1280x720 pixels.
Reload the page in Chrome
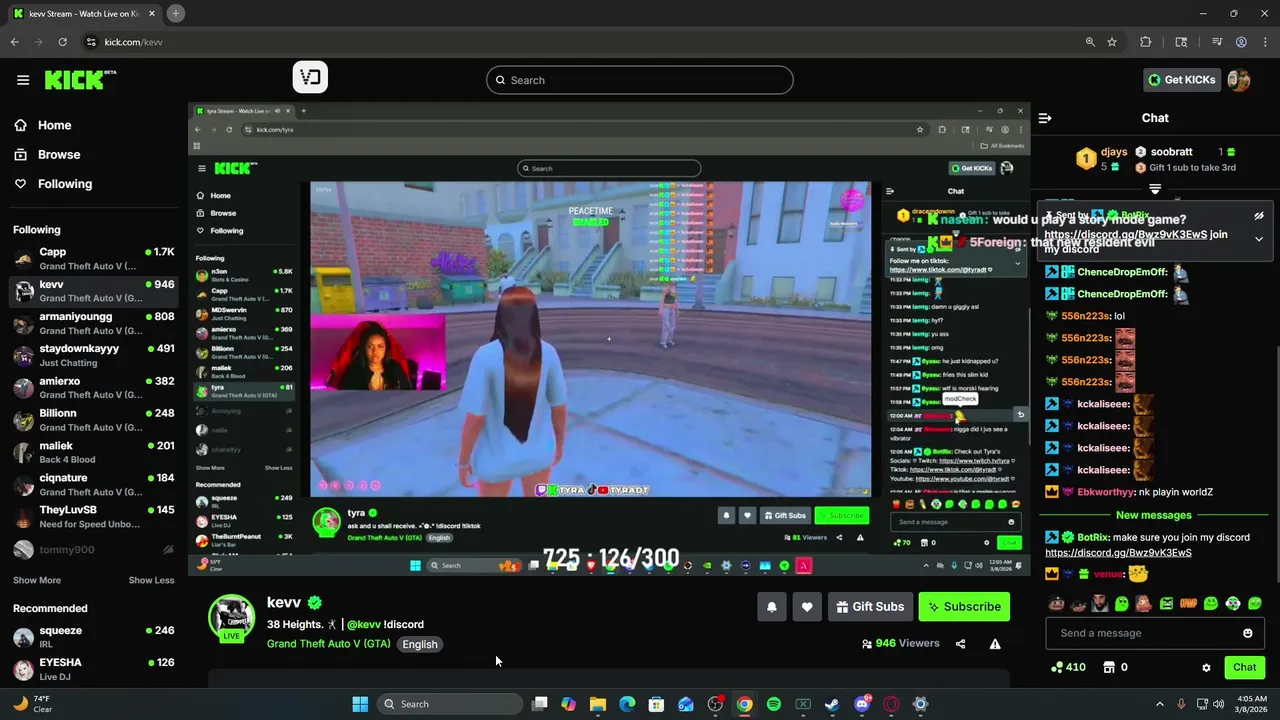tap(62, 42)
